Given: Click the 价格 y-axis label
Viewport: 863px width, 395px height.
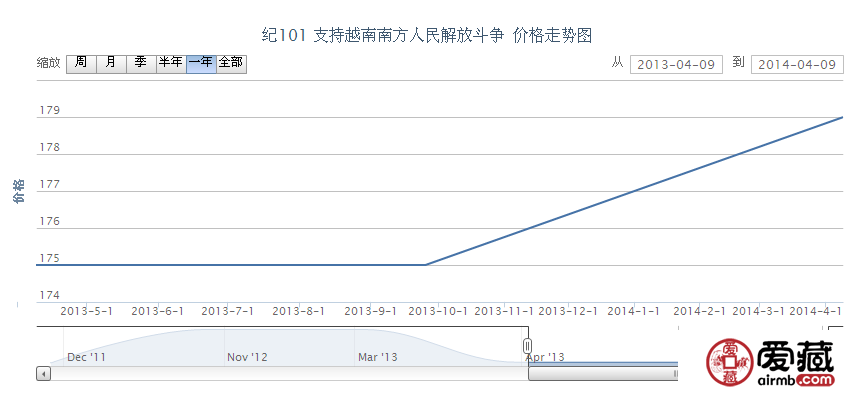Looking at the screenshot, I should (x=20, y=190).
